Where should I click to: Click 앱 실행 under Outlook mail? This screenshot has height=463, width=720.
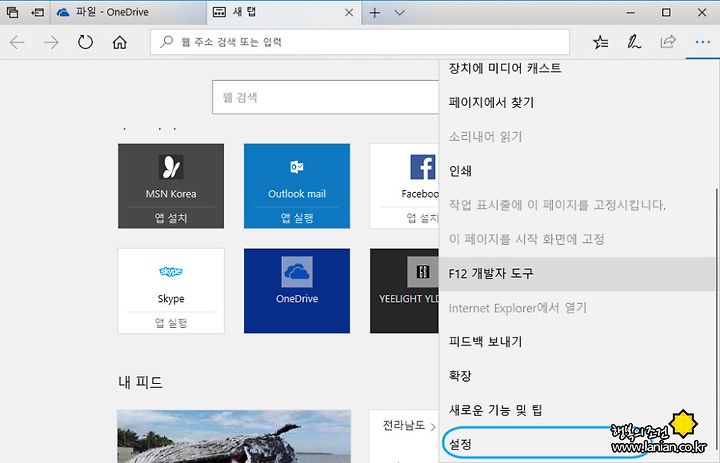[x=297, y=218]
